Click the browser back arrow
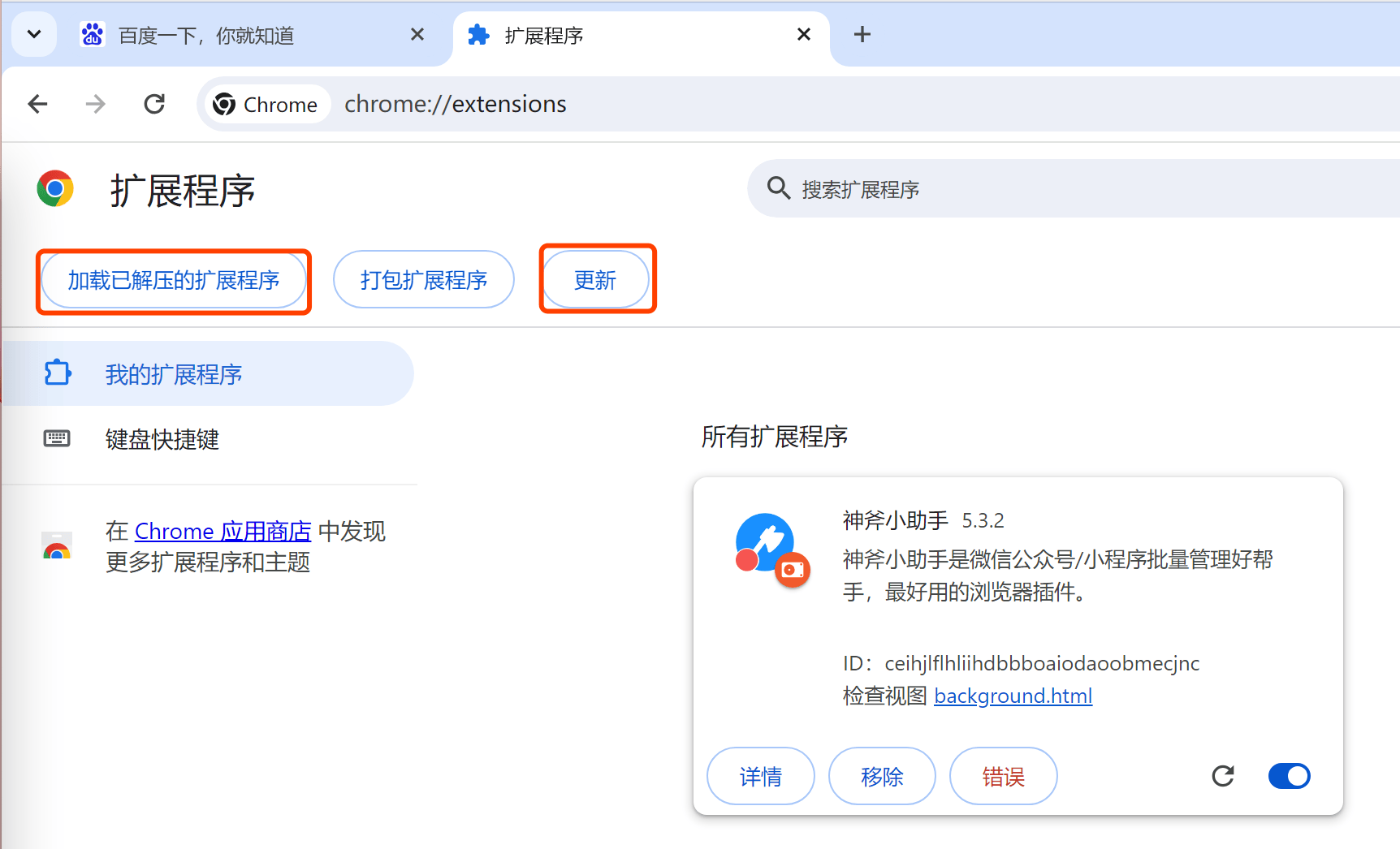 click(x=37, y=104)
